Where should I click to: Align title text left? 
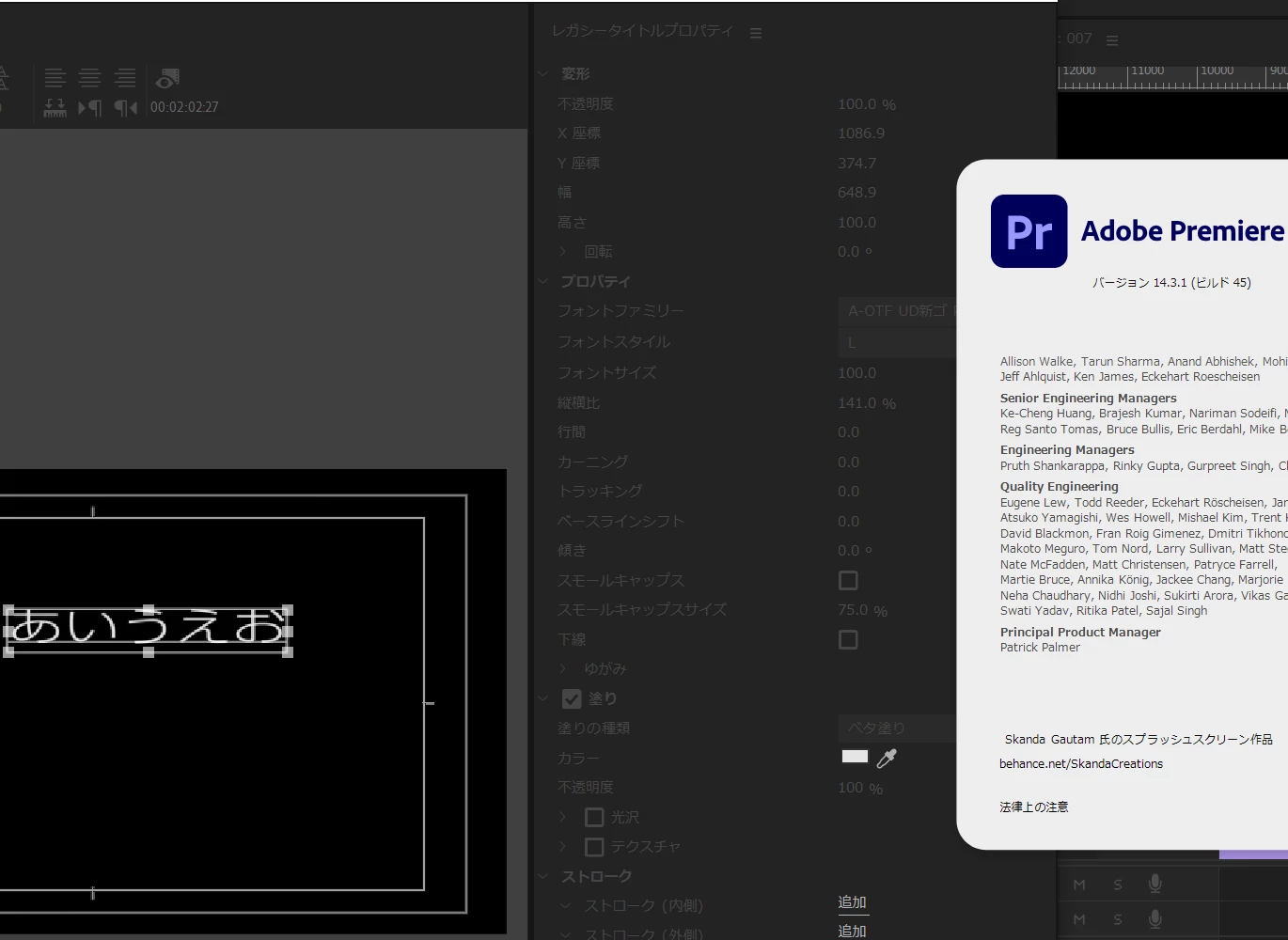tap(55, 78)
